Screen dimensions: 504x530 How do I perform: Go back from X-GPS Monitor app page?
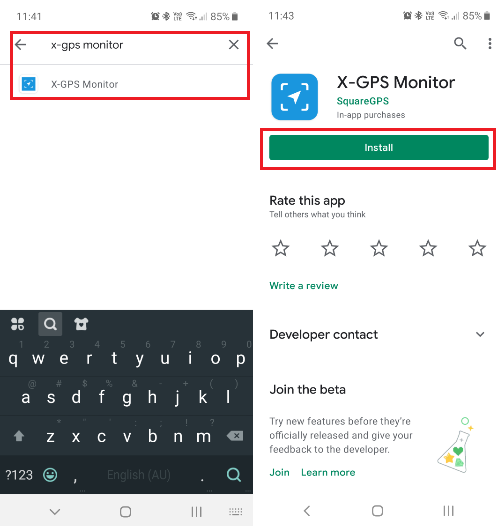click(x=272, y=43)
